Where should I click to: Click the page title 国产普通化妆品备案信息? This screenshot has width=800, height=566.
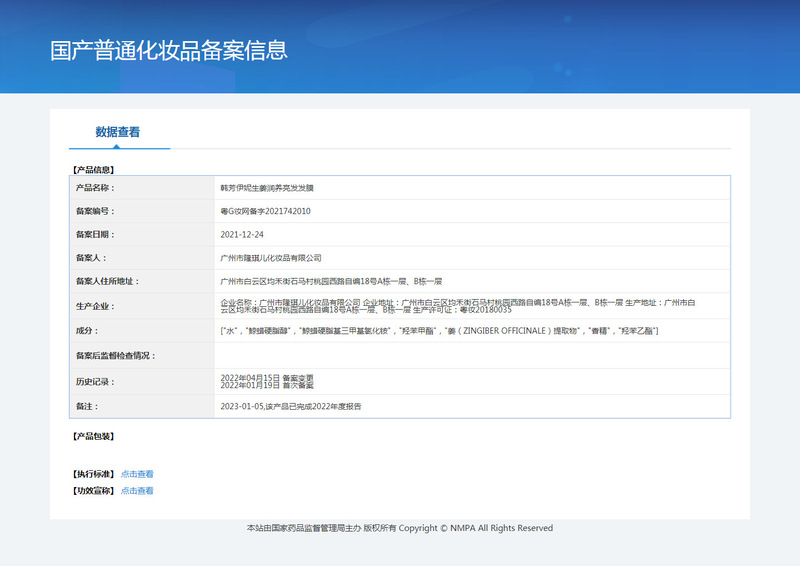click(169, 51)
